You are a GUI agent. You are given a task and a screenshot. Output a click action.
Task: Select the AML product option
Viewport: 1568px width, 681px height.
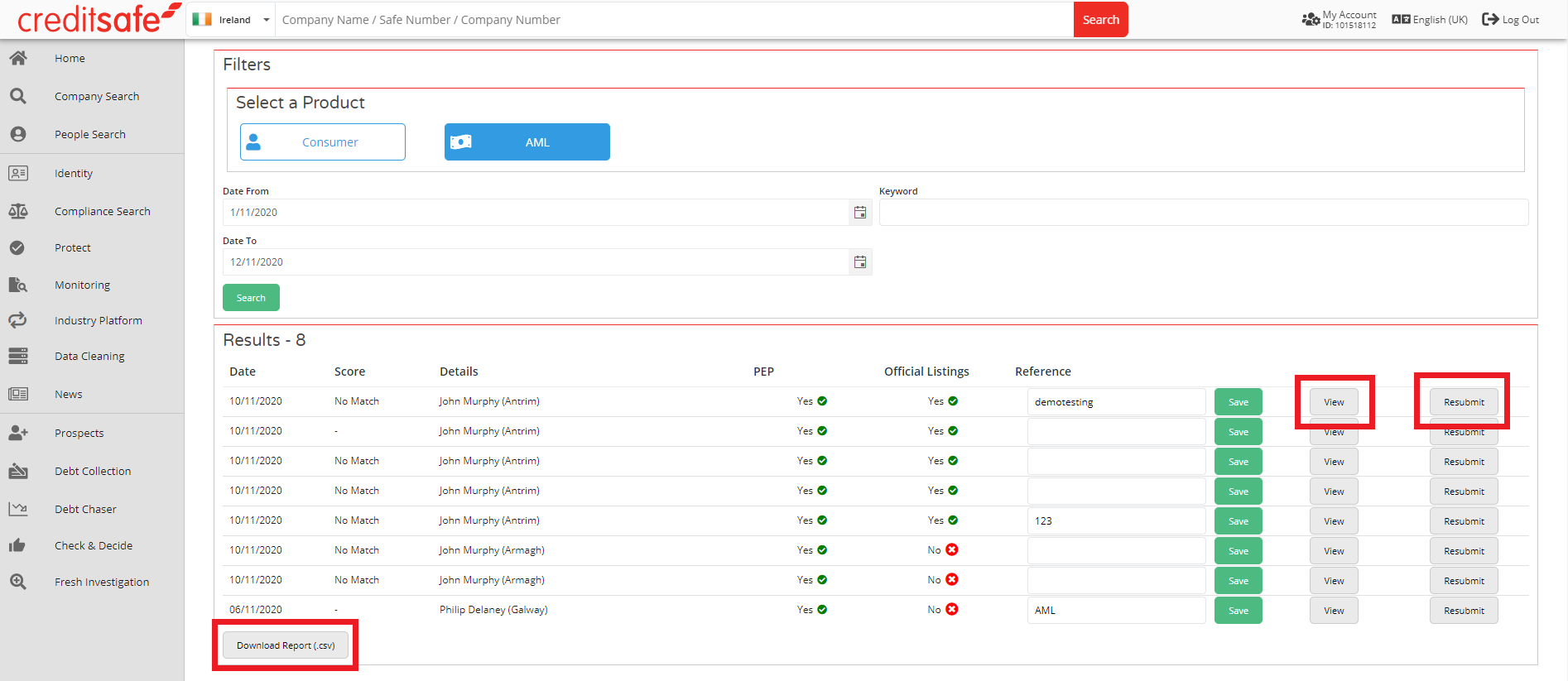[x=527, y=142]
